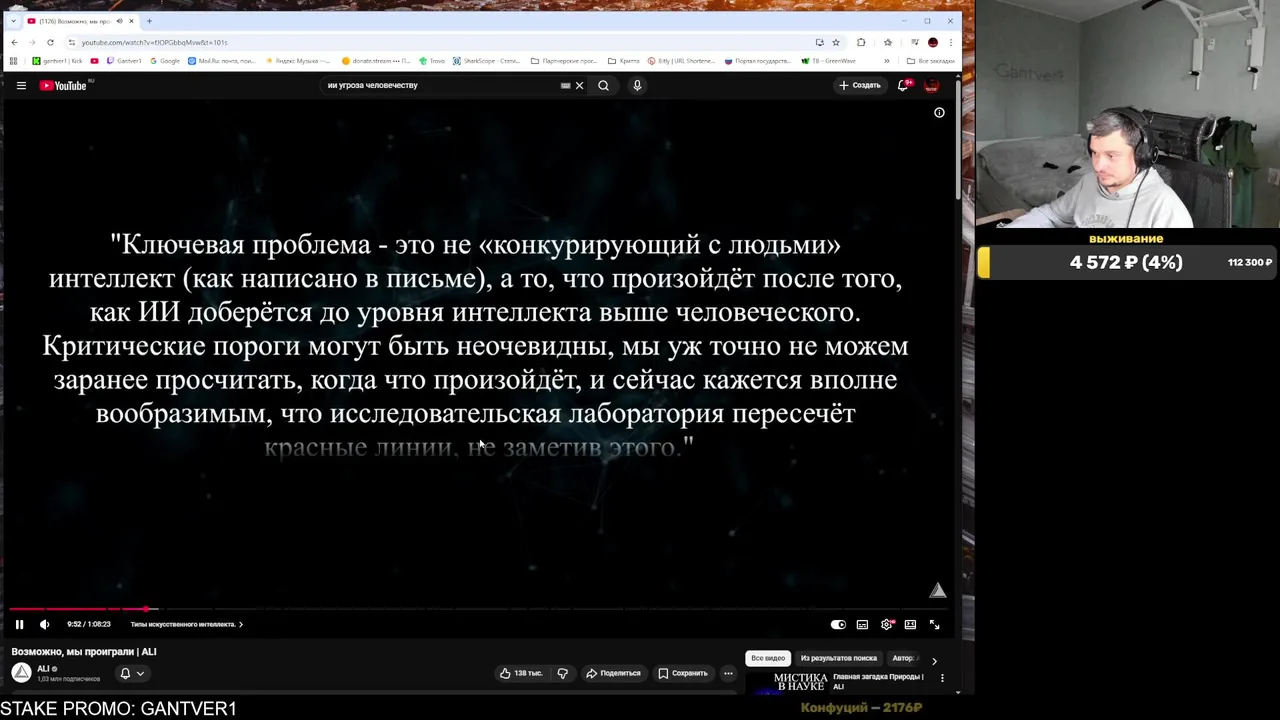Screen dimensions: 1280x720
Task: Show hidden bookmarks overflow chevron
Action: point(886,61)
